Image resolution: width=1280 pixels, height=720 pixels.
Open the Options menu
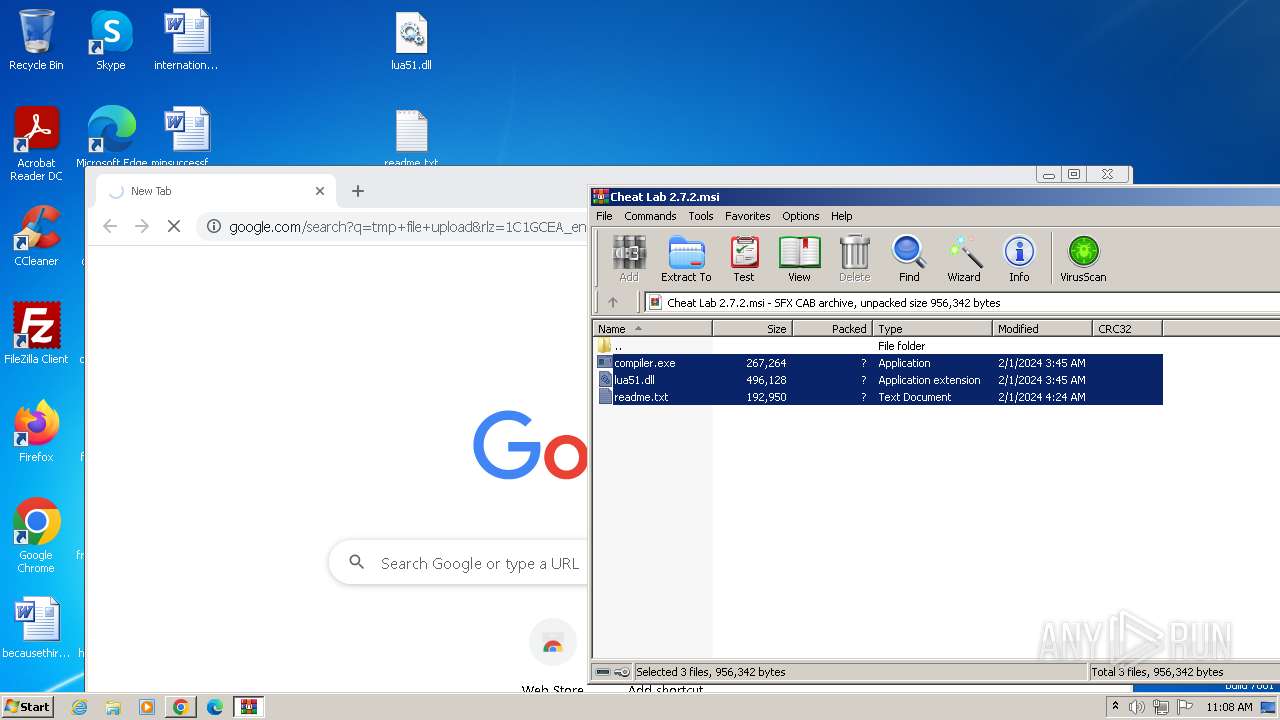pos(801,216)
